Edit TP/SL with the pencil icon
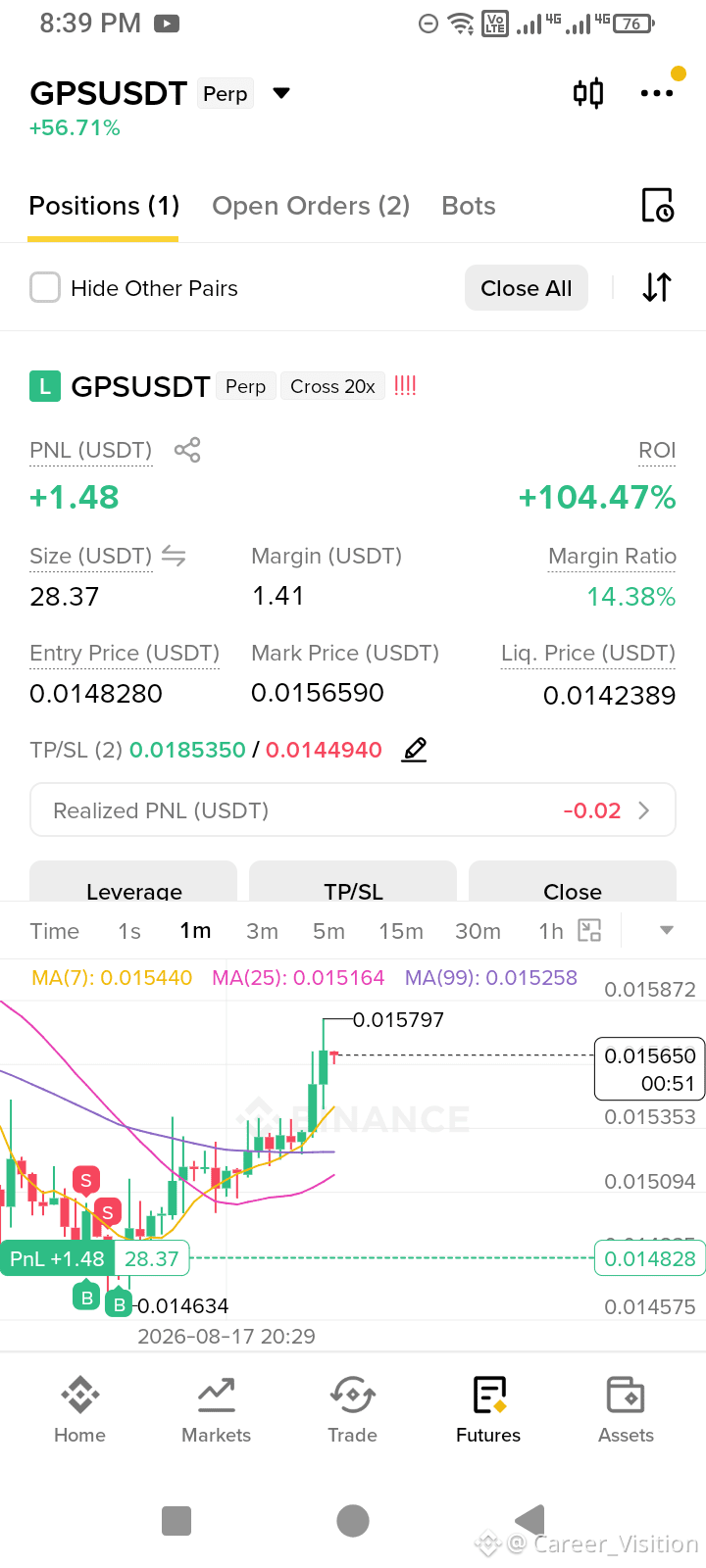Image resolution: width=706 pixels, height=1568 pixels. pos(415,750)
